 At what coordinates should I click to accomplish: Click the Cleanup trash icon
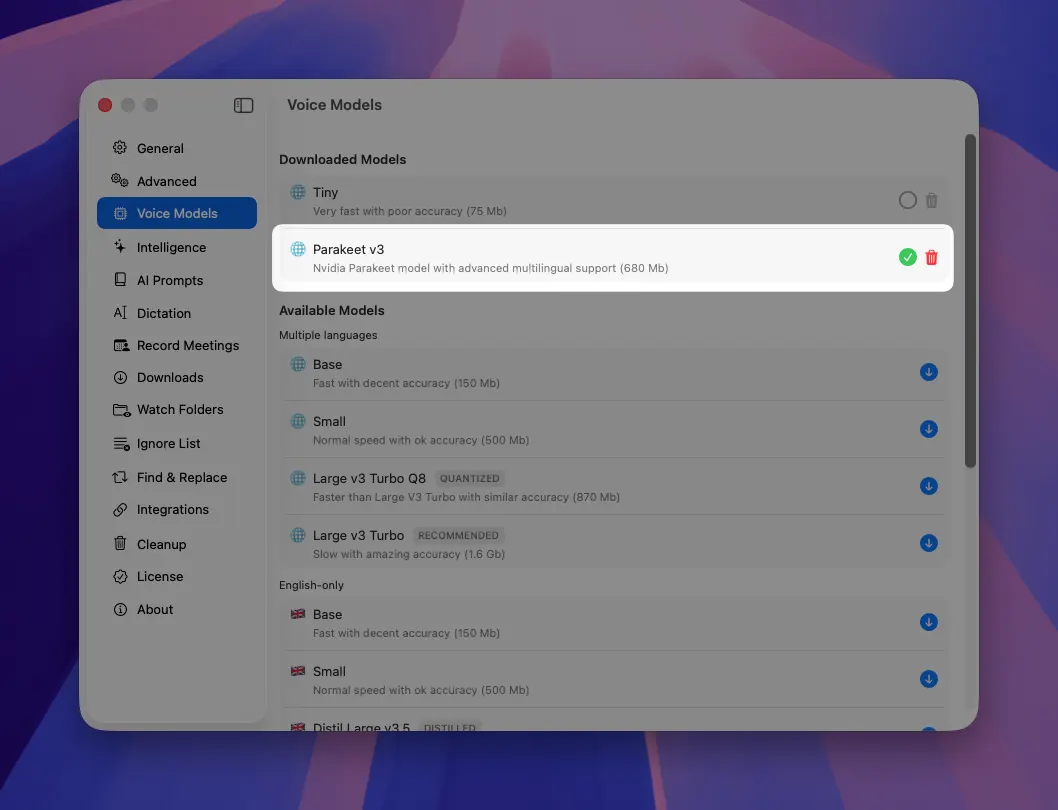(x=120, y=543)
